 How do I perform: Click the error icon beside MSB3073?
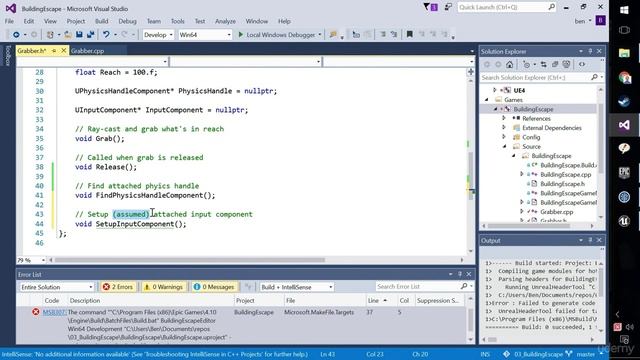coord(36,312)
